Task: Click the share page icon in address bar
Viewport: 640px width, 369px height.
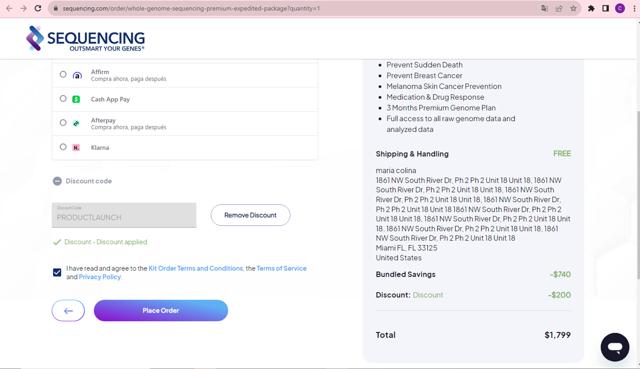Action: point(559,8)
